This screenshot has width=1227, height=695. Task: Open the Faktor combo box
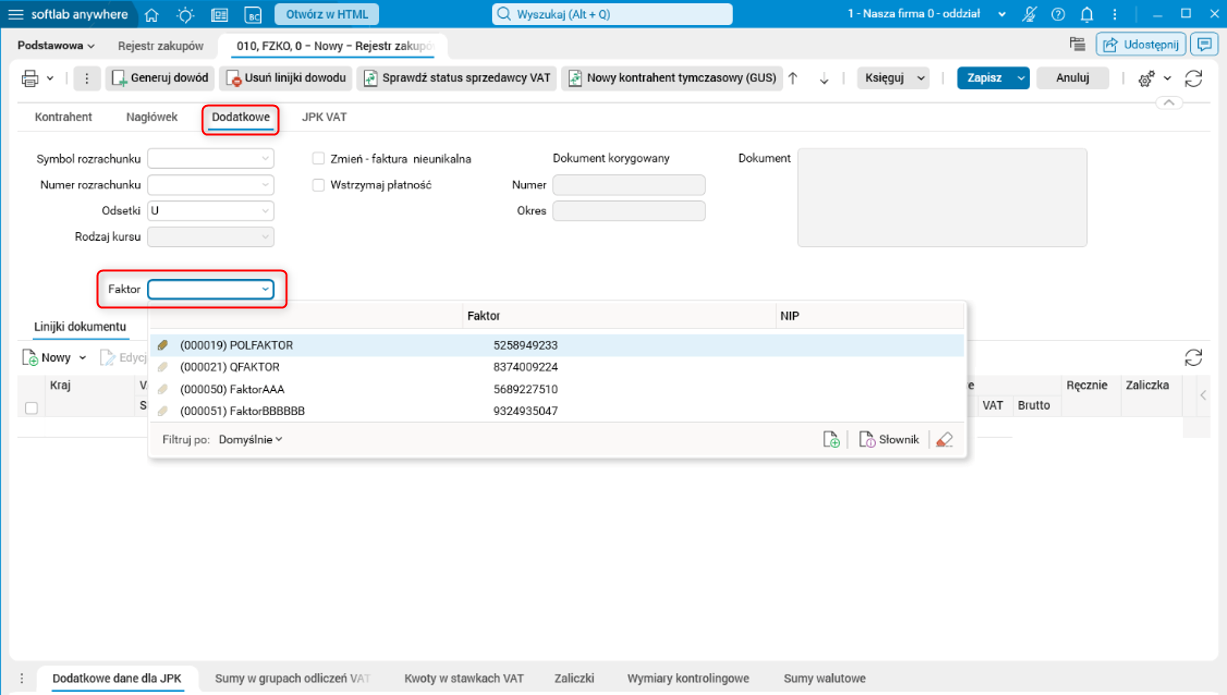[210, 289]
